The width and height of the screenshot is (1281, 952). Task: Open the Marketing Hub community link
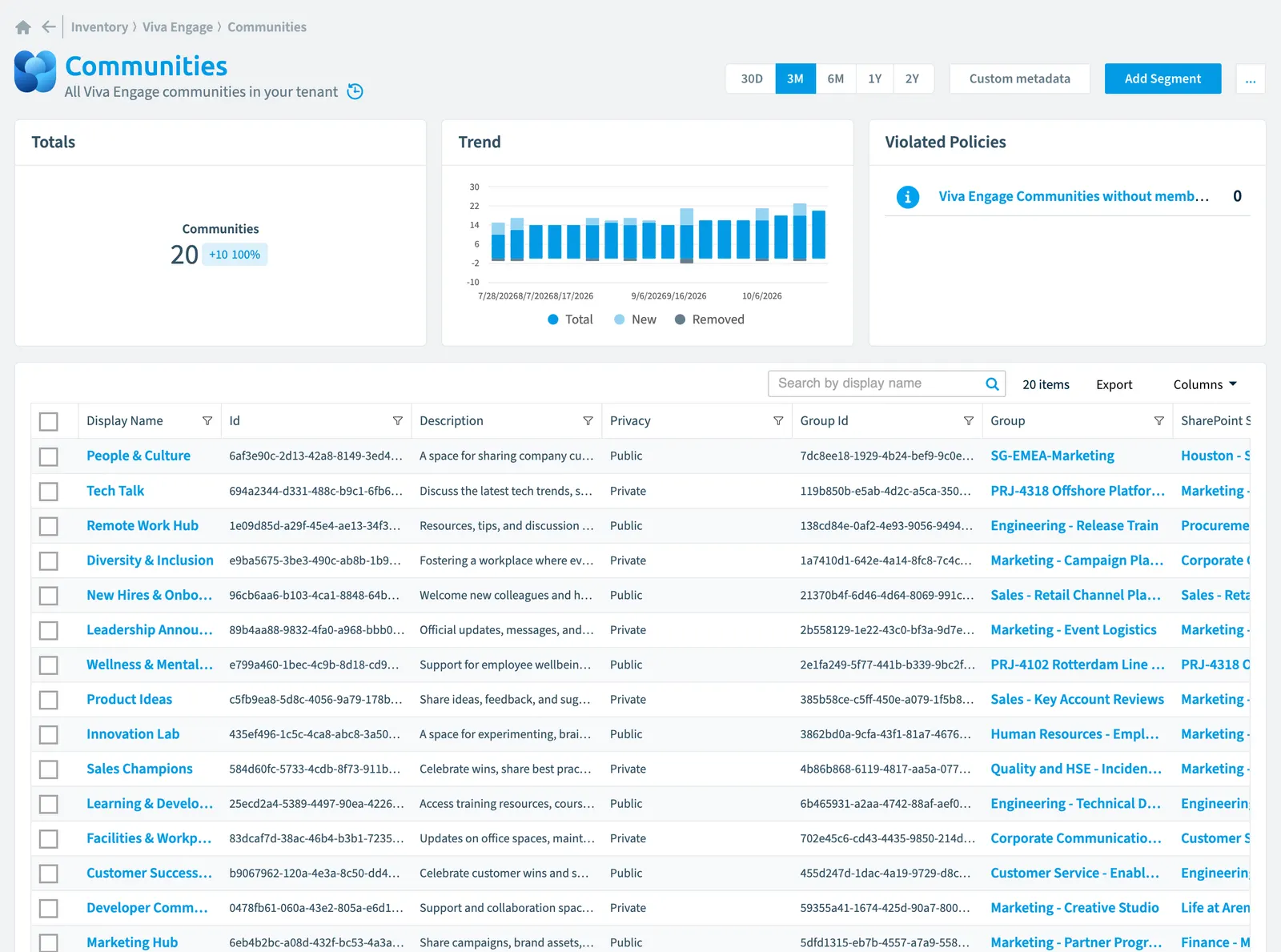[132, 942]
